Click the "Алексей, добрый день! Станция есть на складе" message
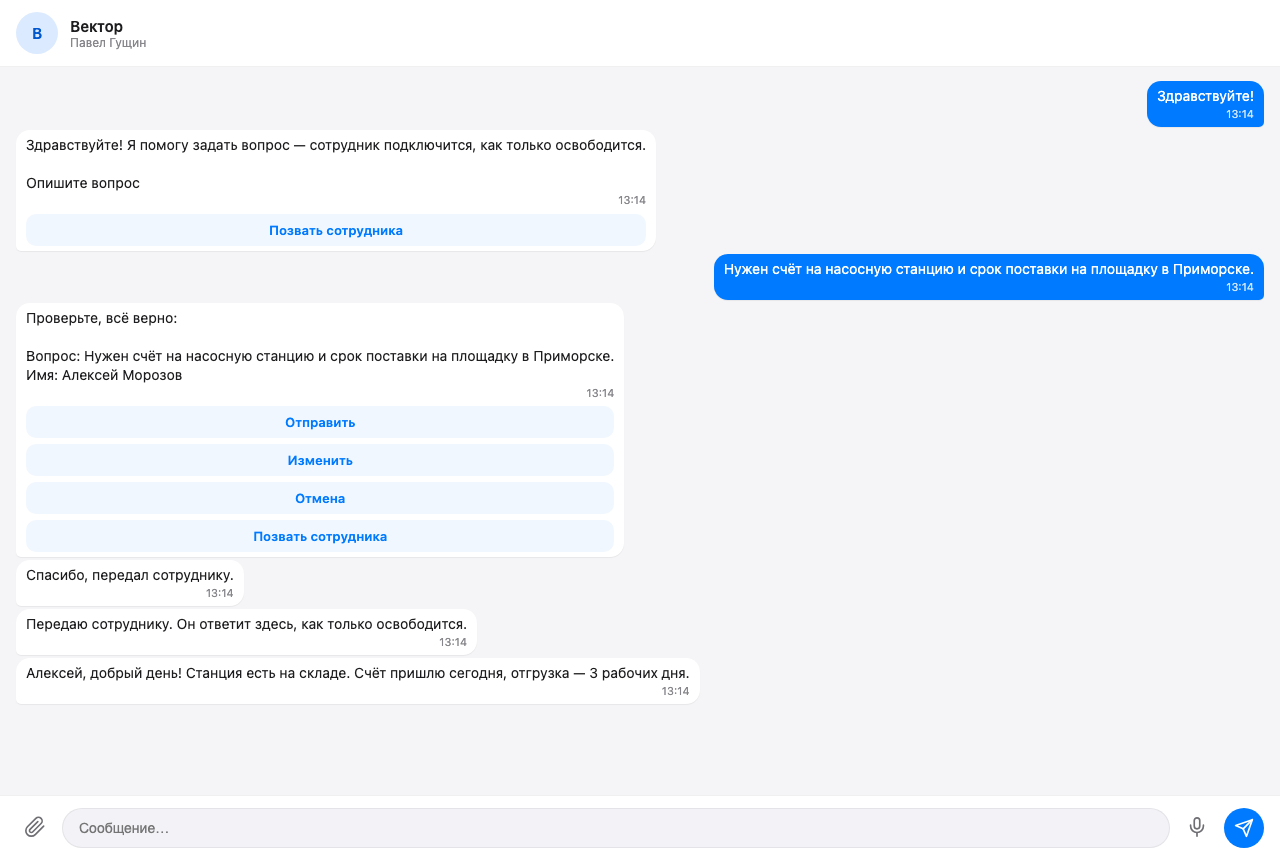Screen dimensions: 1280x860 [x=358, y=681]
